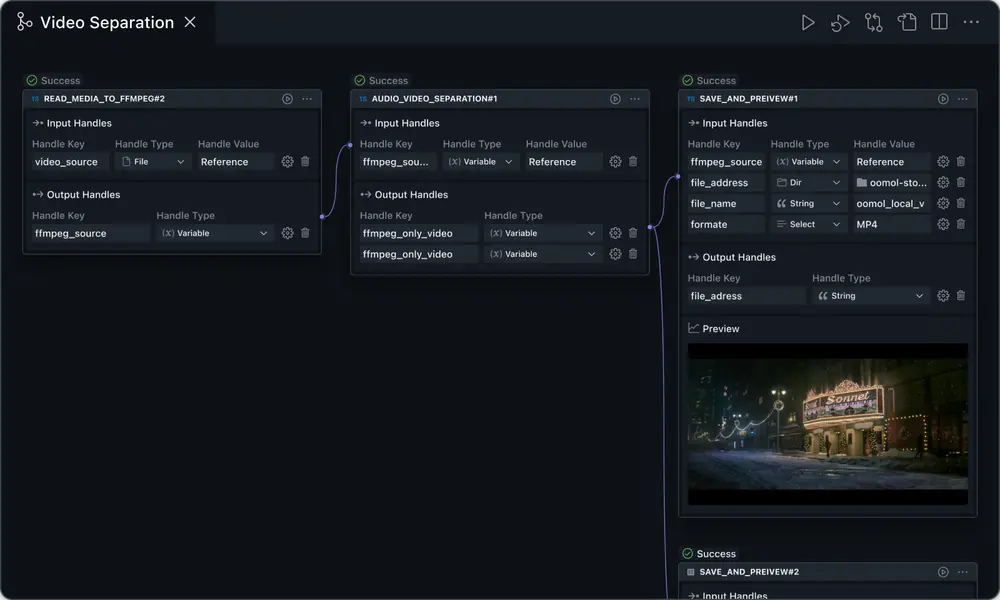Expand the file_address Dir type dropdown
The height and width of the screenshot is (600, 1000).
tap(808, 183)
